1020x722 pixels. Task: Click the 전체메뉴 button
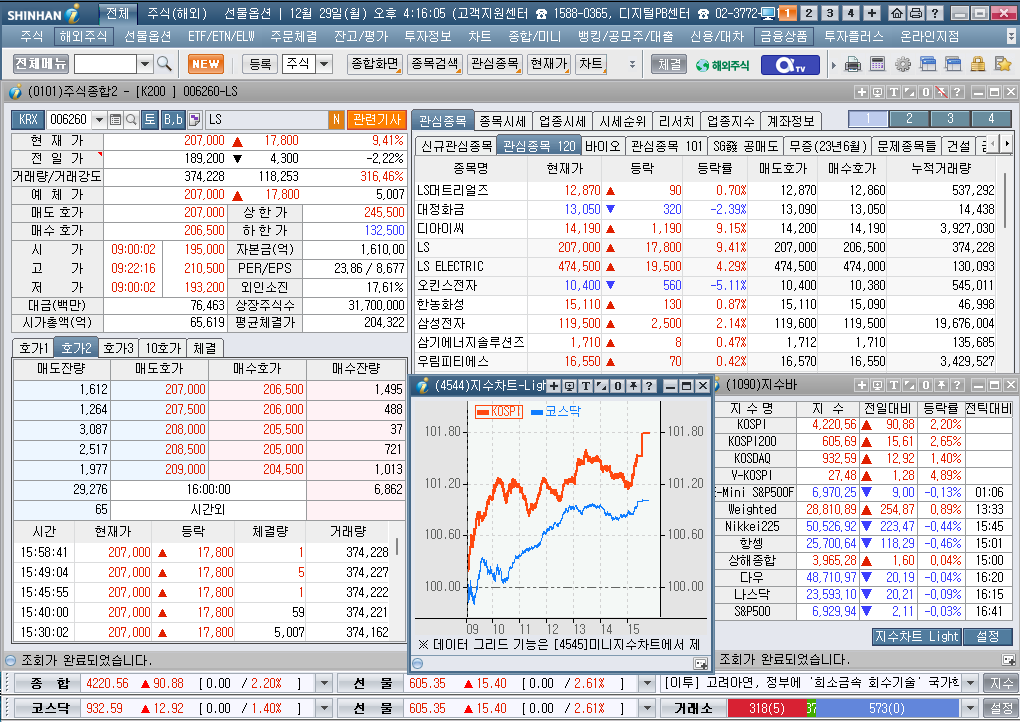click(41, 64)
